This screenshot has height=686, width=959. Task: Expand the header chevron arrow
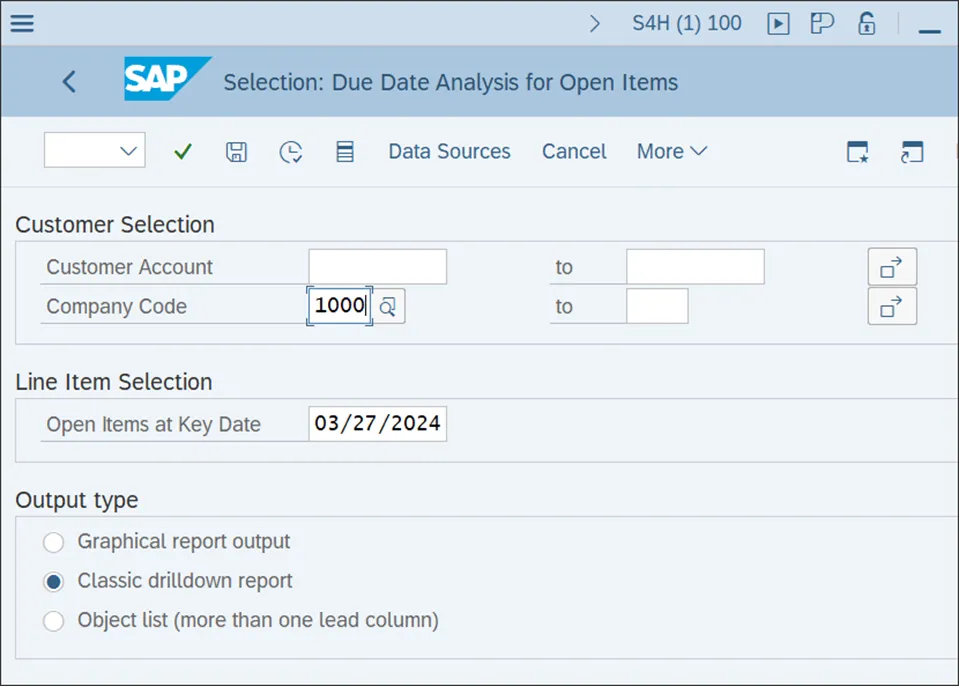coord(595,23)
